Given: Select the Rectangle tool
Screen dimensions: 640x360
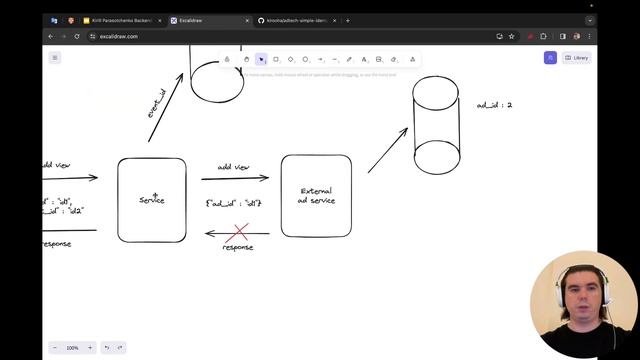Looking at the screenshot, I should point(276,60).
